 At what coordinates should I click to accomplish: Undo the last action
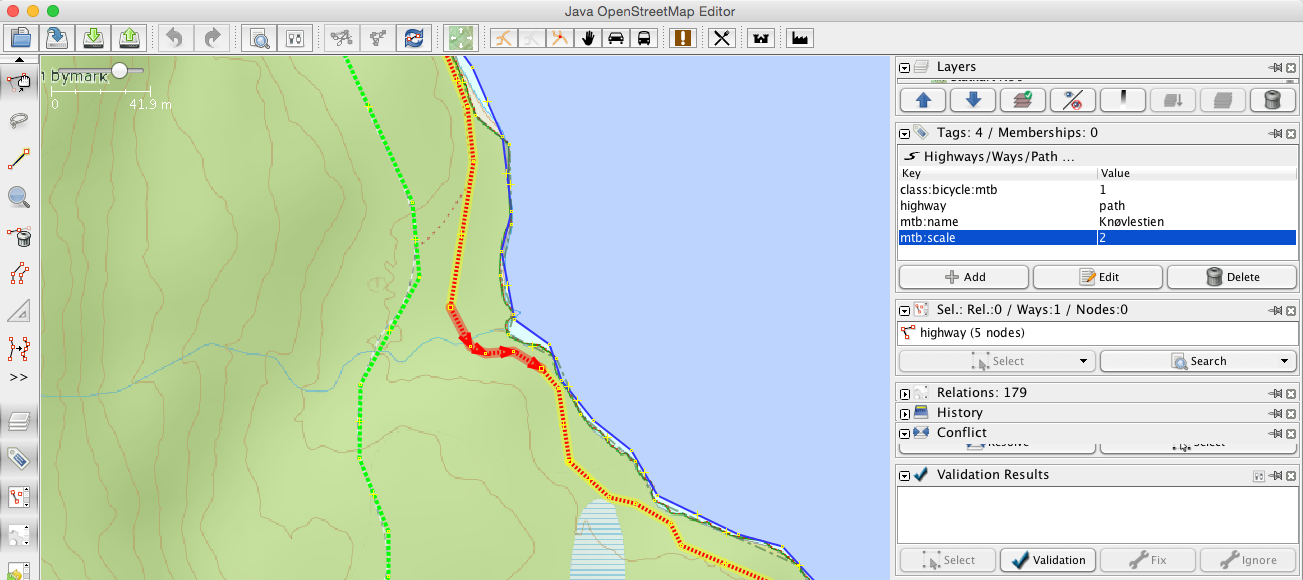(175, 38)
